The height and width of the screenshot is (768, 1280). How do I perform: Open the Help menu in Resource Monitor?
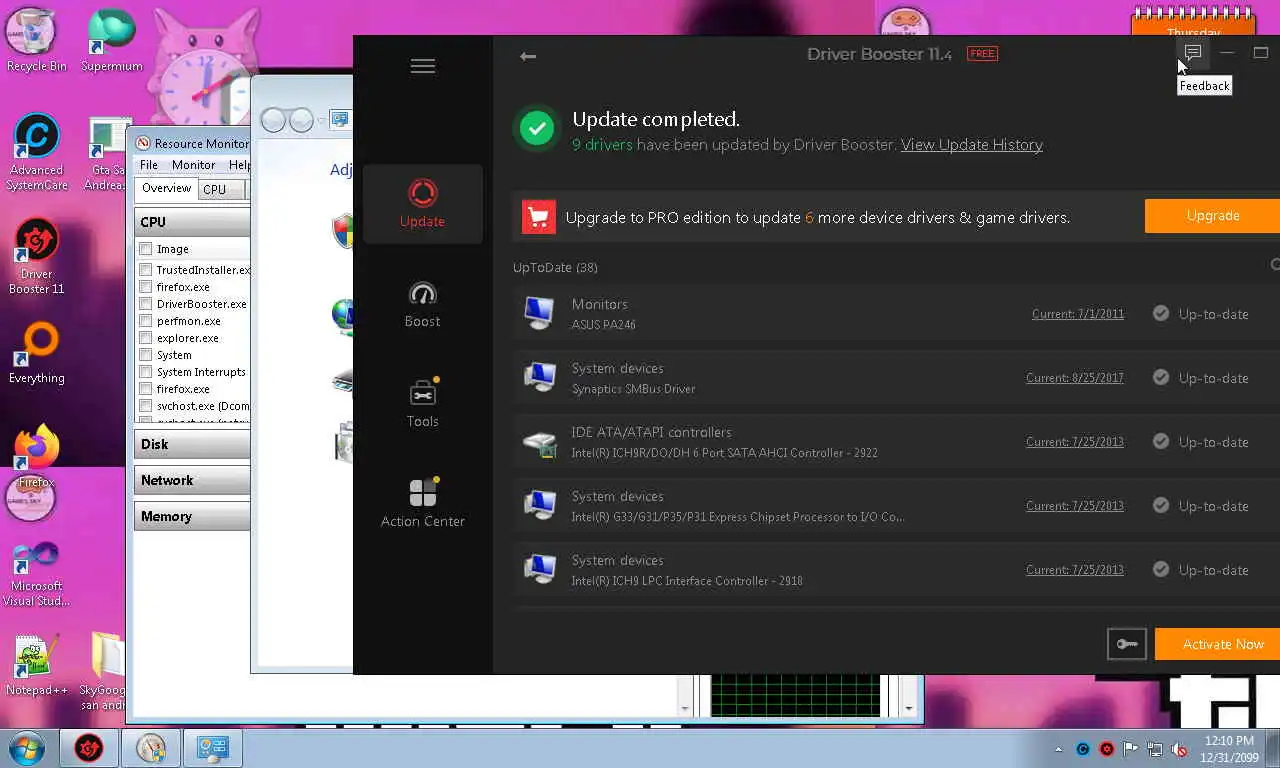point(238,165)
